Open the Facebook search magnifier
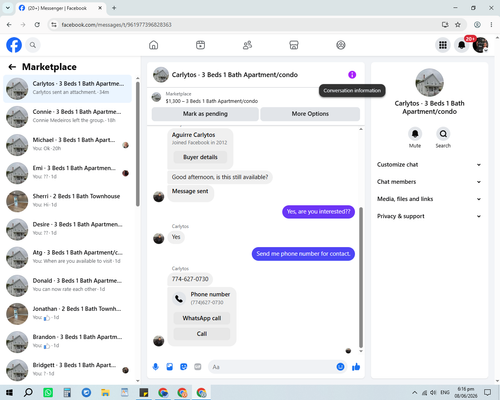The image size is (500, 400). 33,45
